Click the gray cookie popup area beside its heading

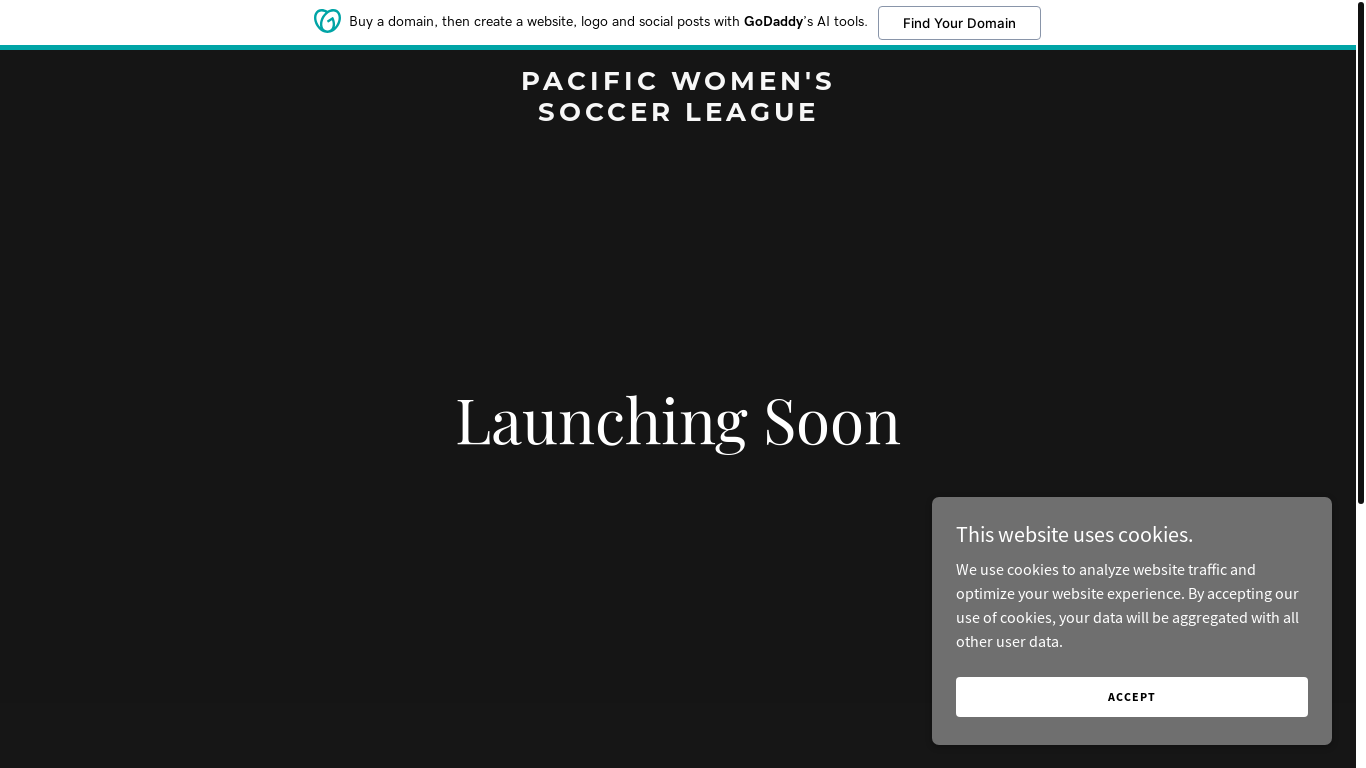(x=1260, y=534)
